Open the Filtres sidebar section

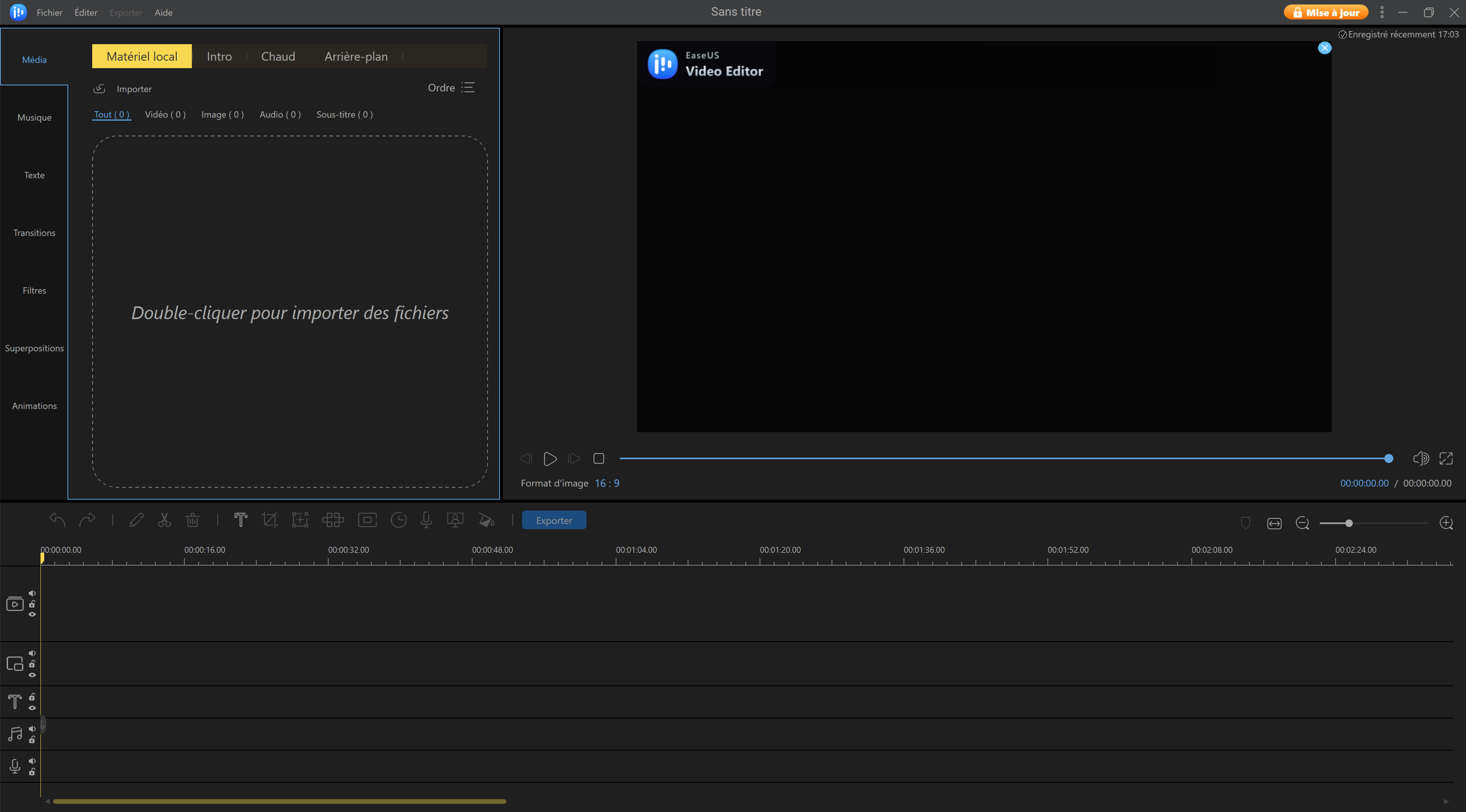click(34, 291)
